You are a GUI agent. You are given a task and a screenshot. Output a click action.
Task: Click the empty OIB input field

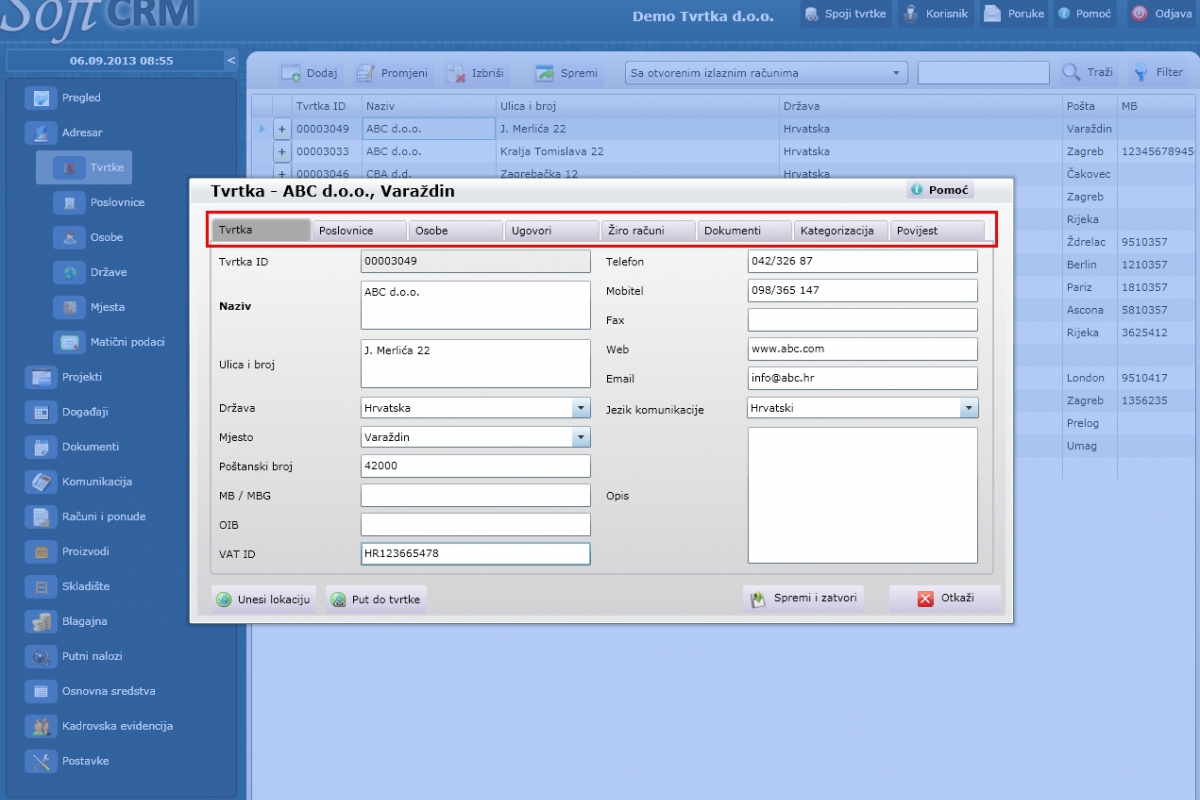click(475, 525)
